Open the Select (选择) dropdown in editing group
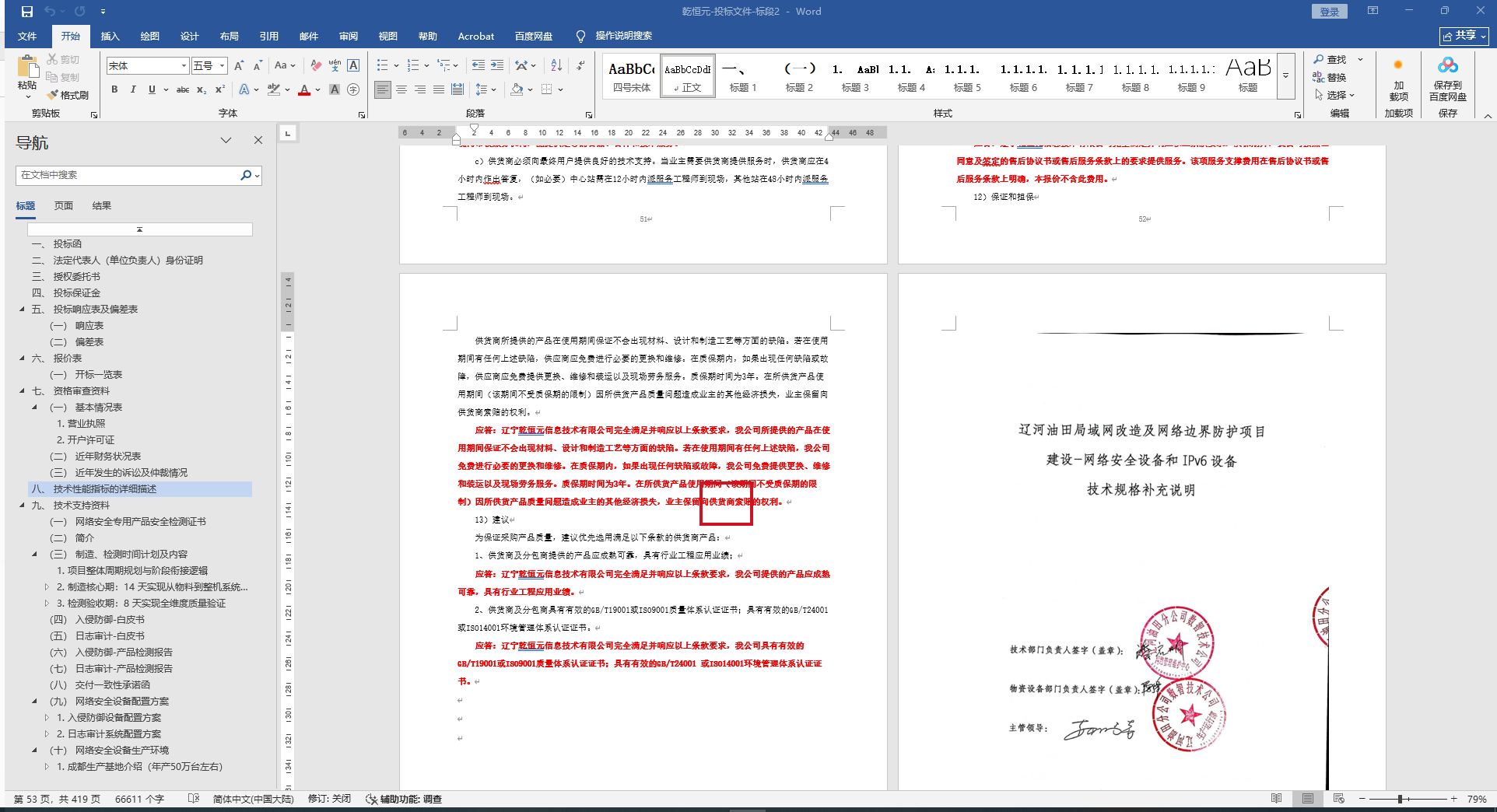This screenshot has height=812, width=1497. tap(1335, 95)
